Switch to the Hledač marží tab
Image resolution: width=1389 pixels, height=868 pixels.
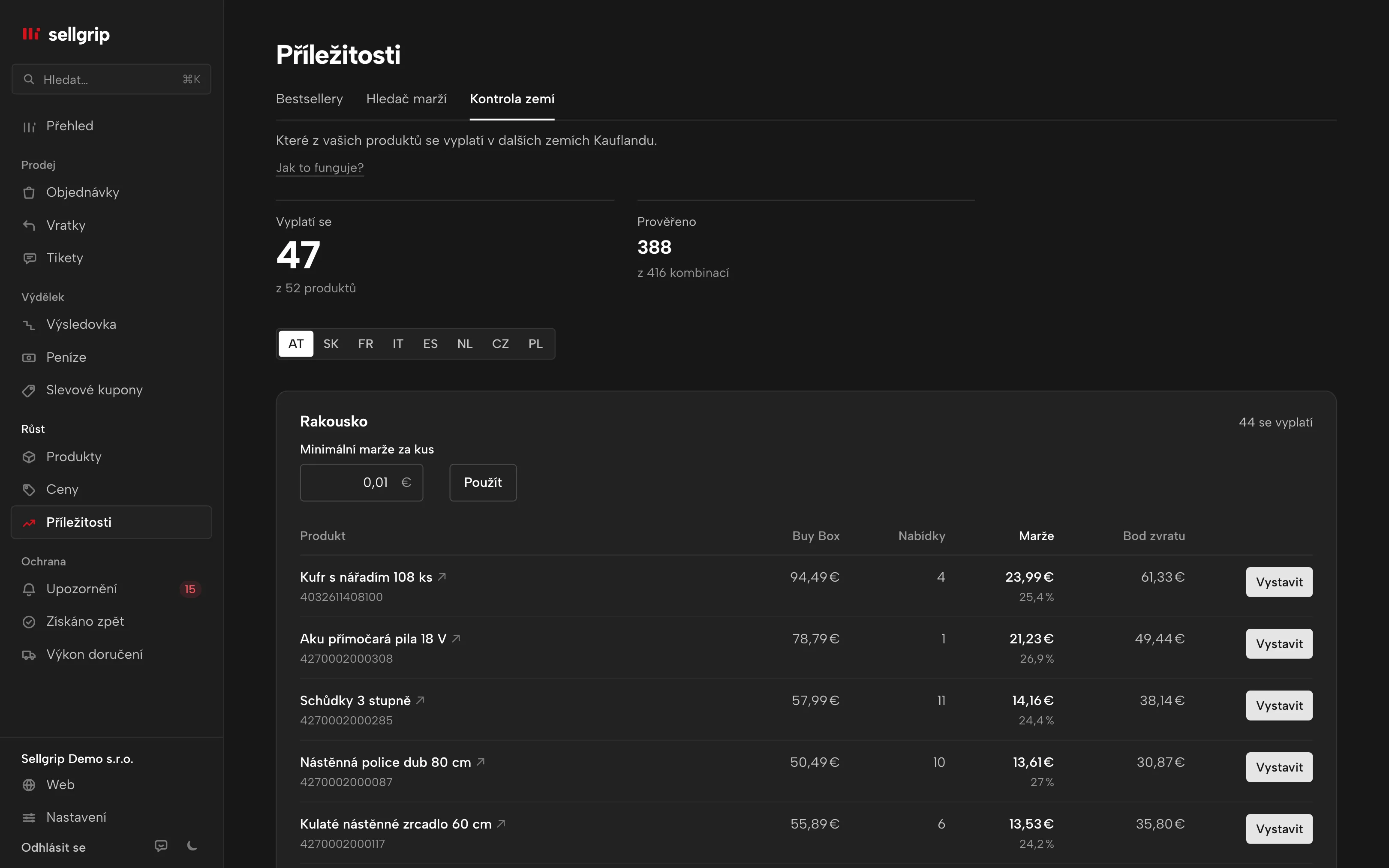(x=406, y=99)
